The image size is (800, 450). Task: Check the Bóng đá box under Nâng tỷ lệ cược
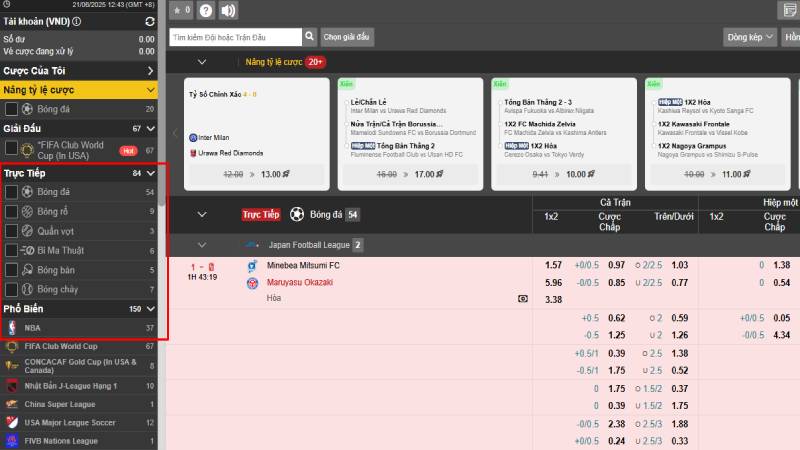point(11,109)
